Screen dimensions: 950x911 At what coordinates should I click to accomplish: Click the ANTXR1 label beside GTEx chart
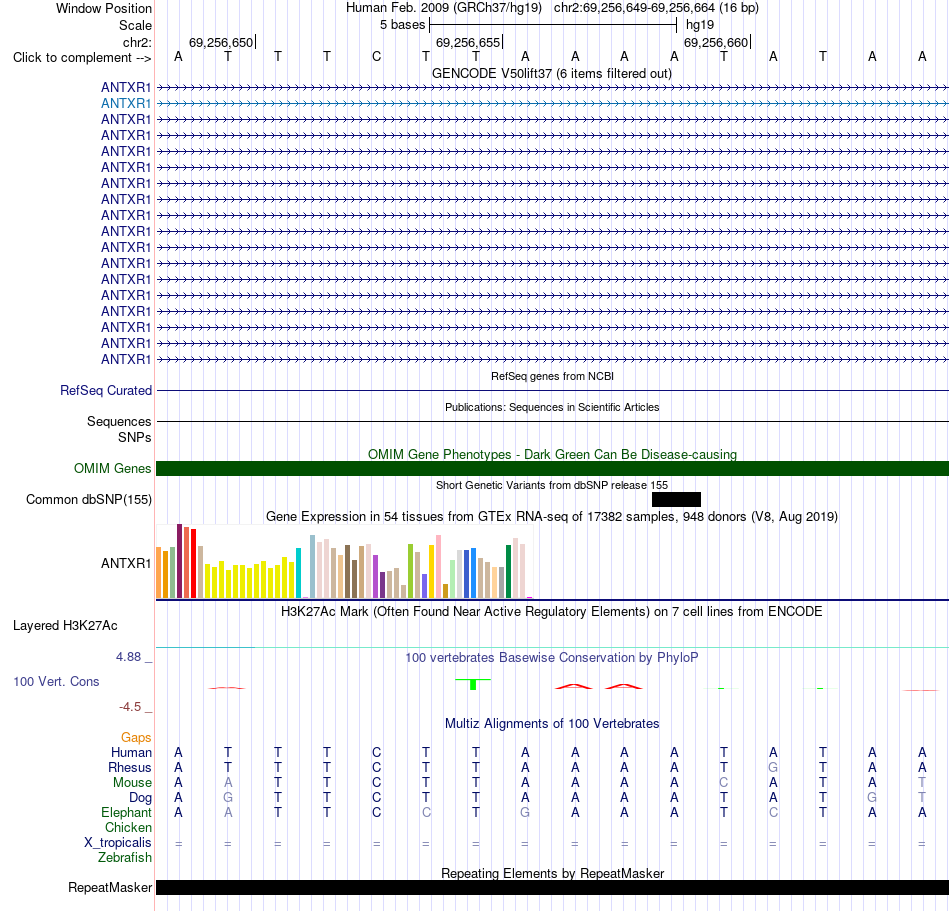(126, 563)
